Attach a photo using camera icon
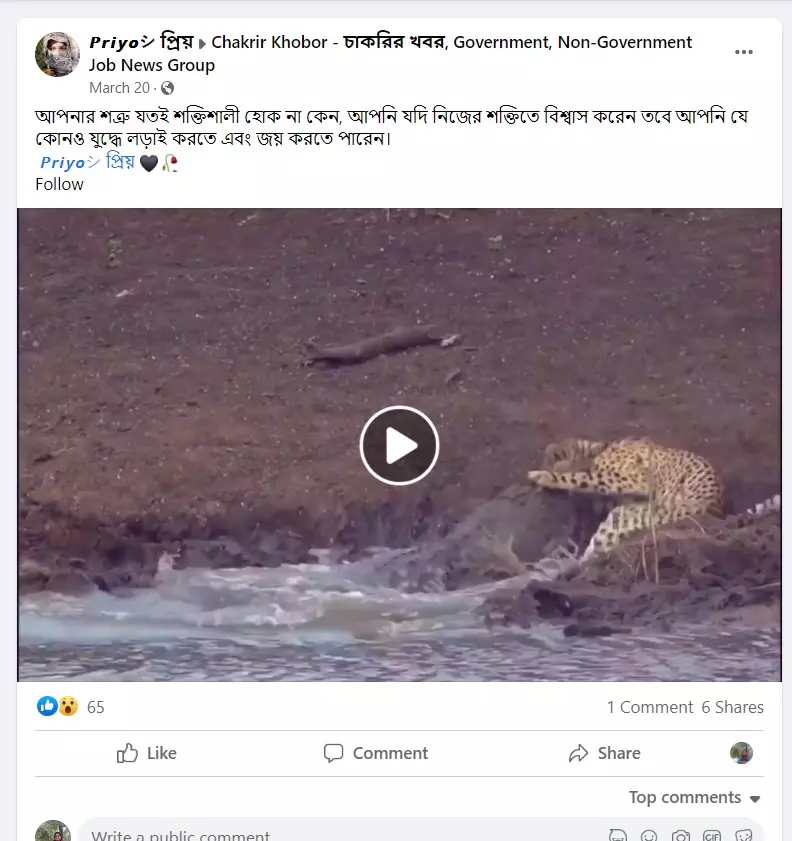Image resolution: width=792 pixels, height=841 pixels. [681, 835]
